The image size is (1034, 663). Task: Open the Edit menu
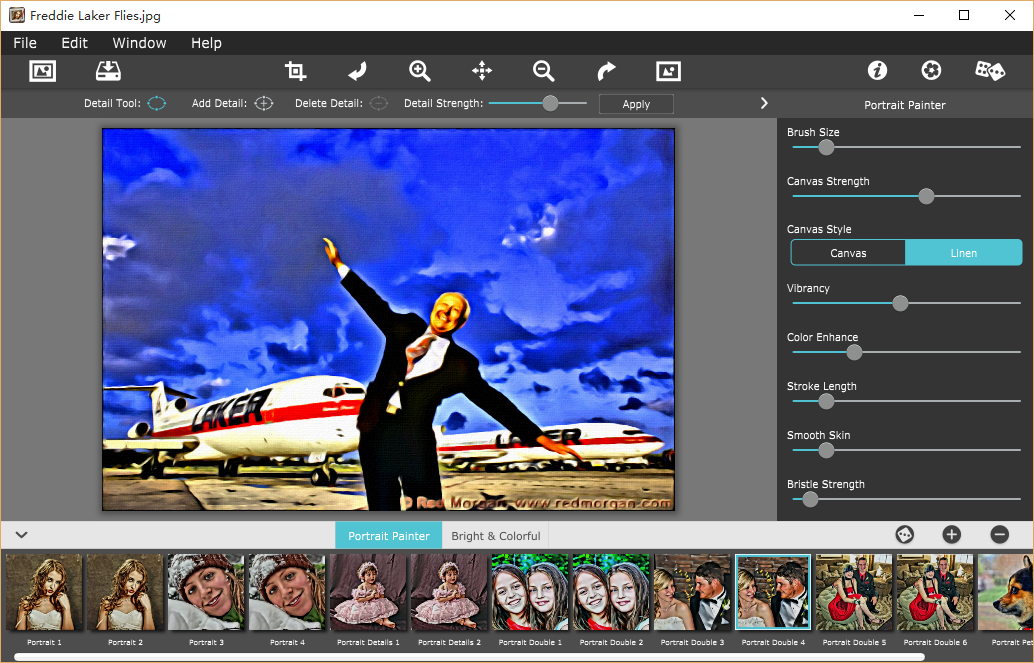[74, 43]
